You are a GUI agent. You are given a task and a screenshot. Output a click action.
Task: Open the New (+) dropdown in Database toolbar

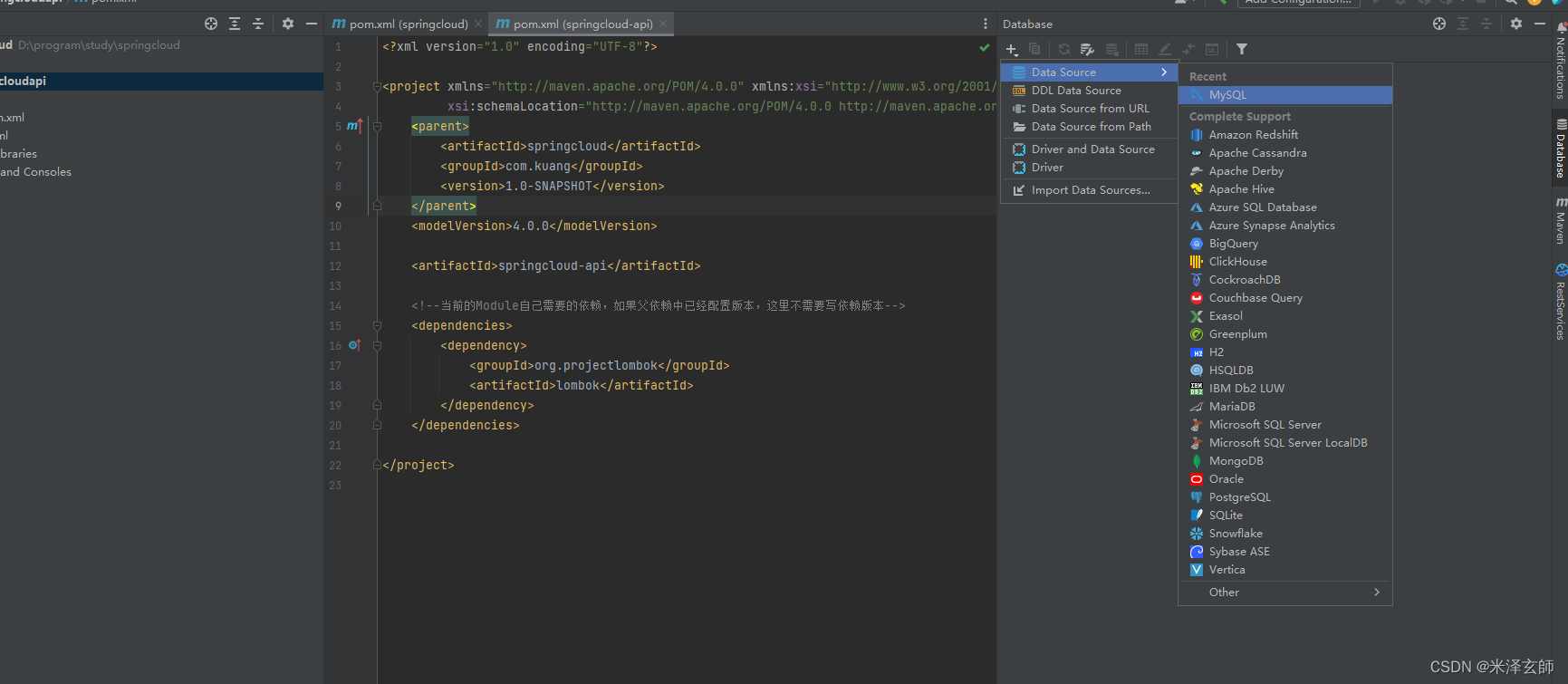click(1012, 49)
